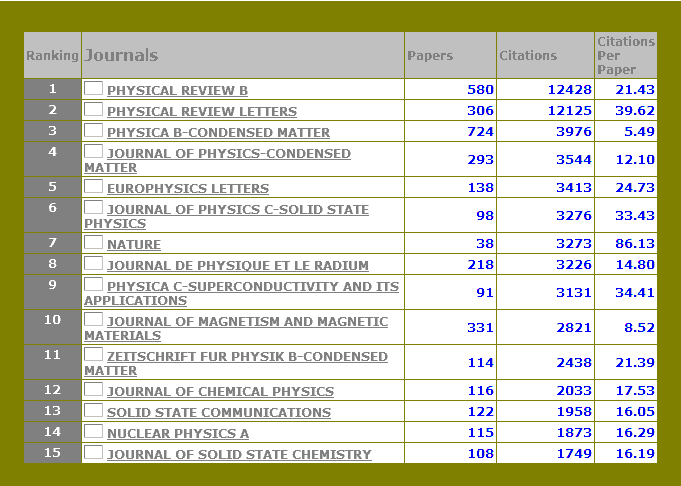Click papers count 218
681x486 pixels.
pyautogui.click(x=480, y=264)
